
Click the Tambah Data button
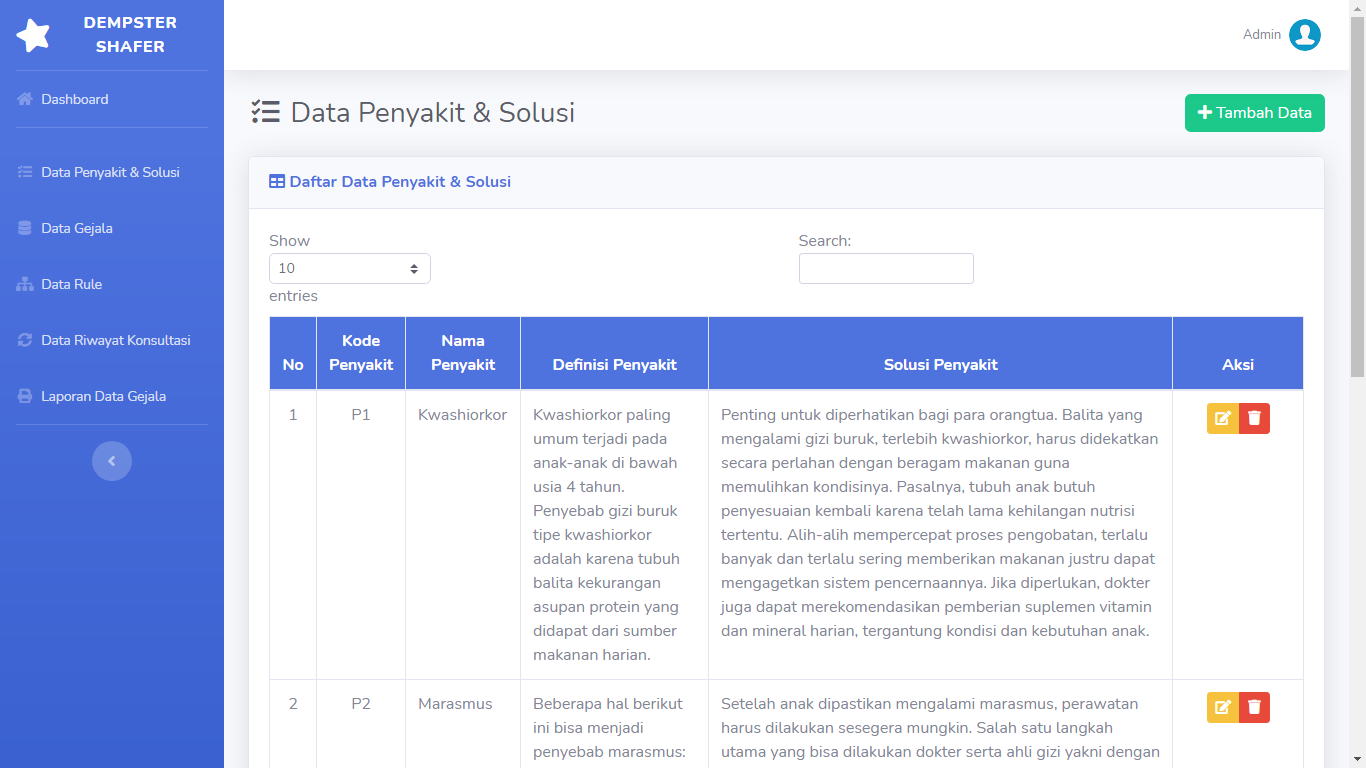click(x=1254, y=113)
